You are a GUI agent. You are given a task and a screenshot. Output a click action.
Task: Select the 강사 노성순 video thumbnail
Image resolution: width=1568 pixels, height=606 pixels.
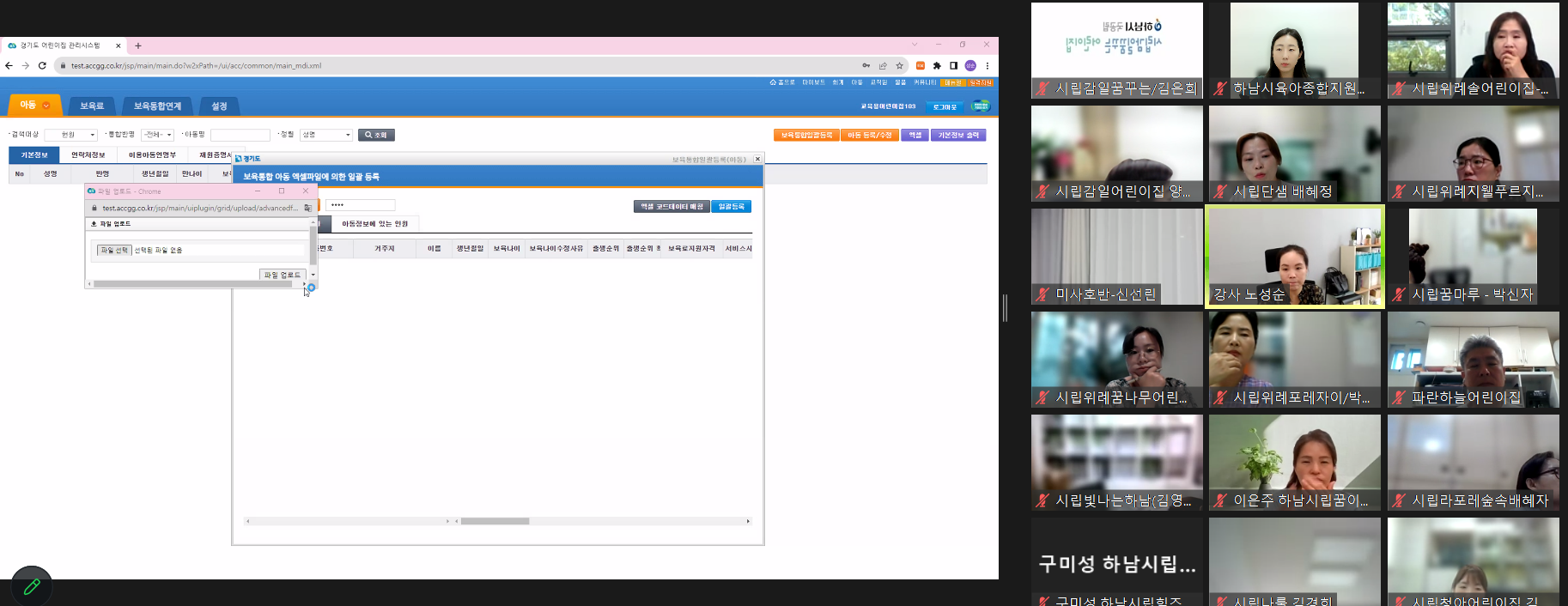1295,257
